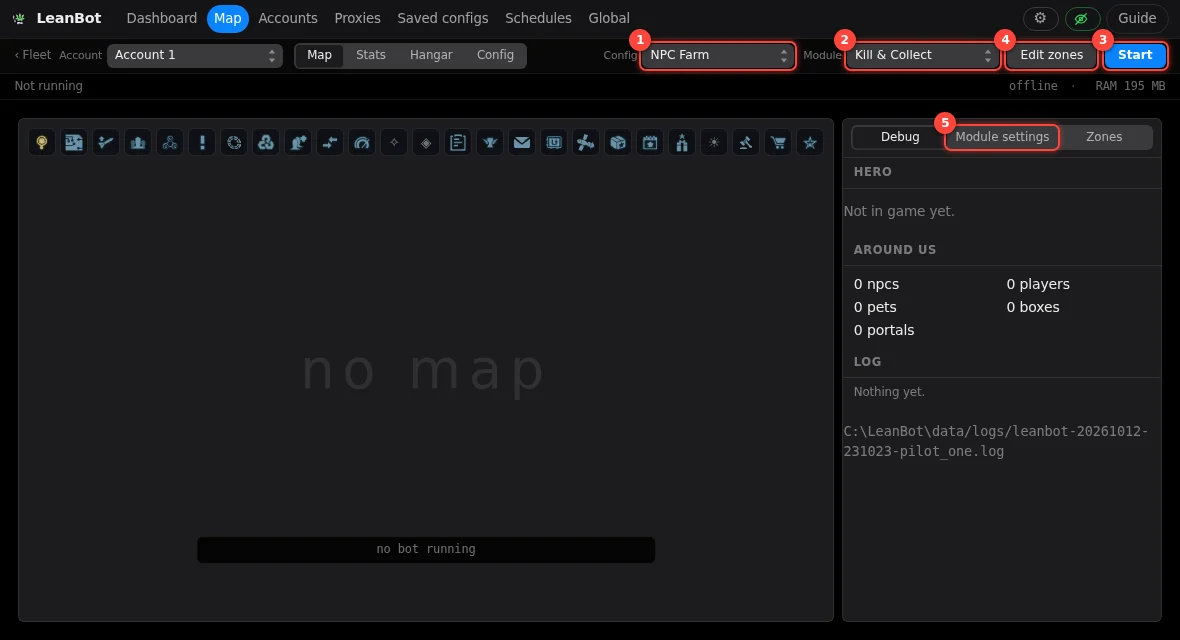Click the segmented ring icon

coord(234,142)
